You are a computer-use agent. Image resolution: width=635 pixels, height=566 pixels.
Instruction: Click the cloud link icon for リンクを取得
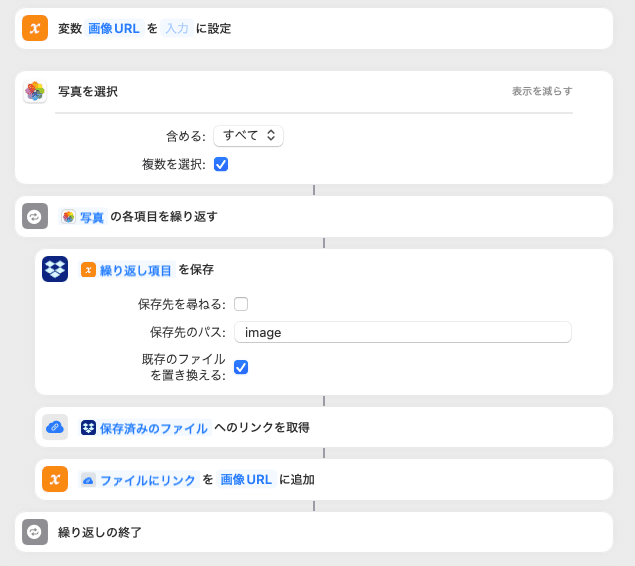point(55,427)
